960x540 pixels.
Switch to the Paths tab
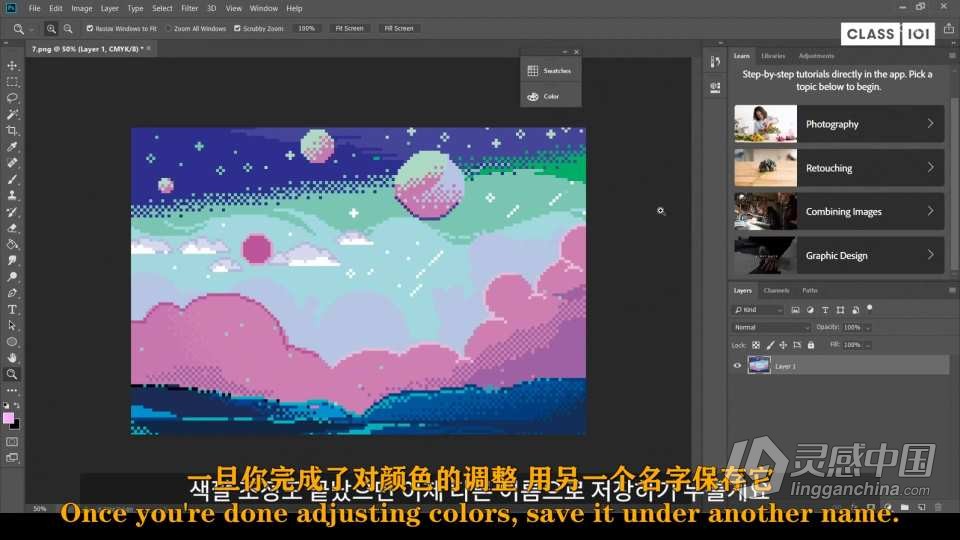tap(810, 290)
